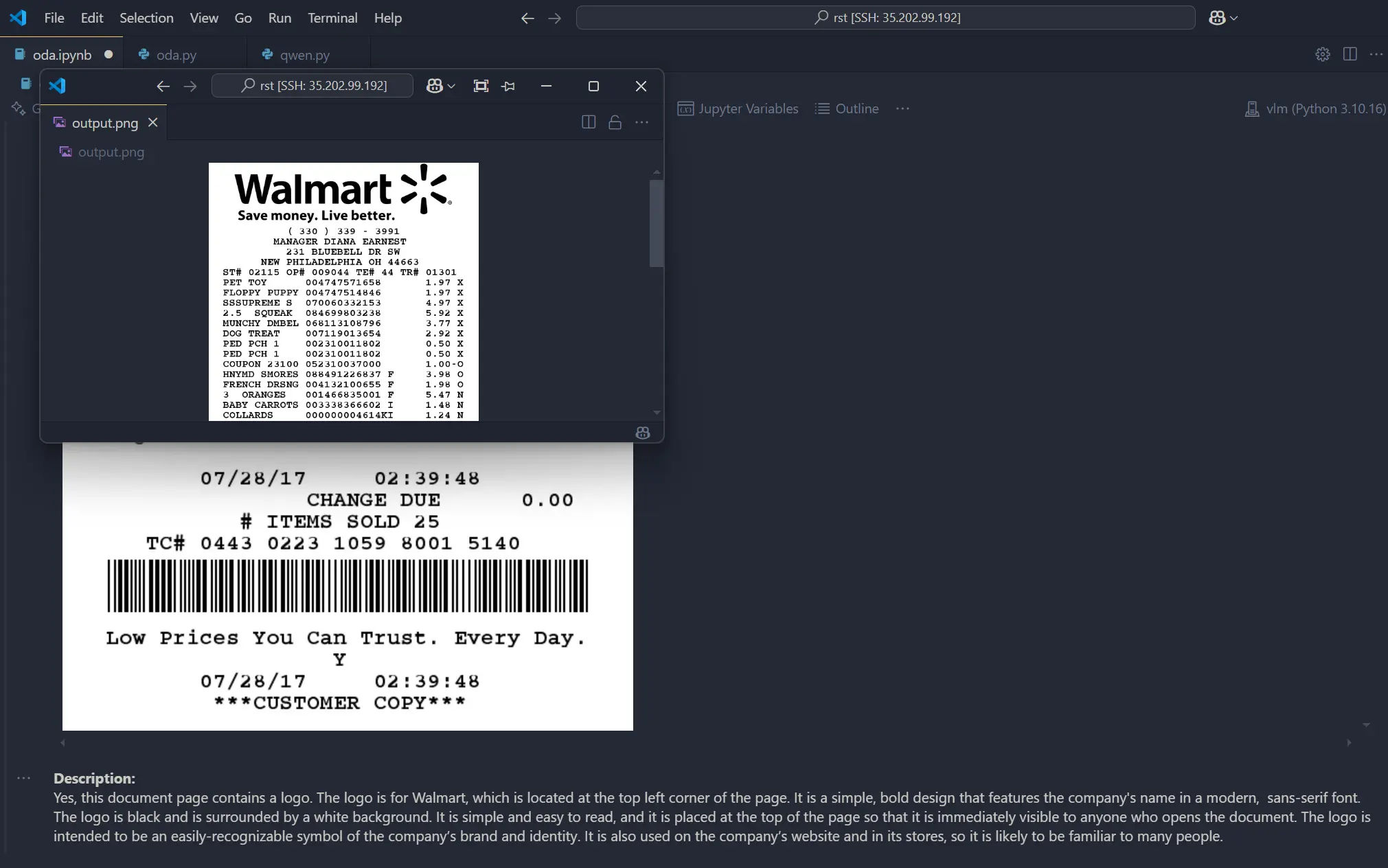1388x868 pixels.
Task: Go back in the floating window
Action: (x=163, y=86)
